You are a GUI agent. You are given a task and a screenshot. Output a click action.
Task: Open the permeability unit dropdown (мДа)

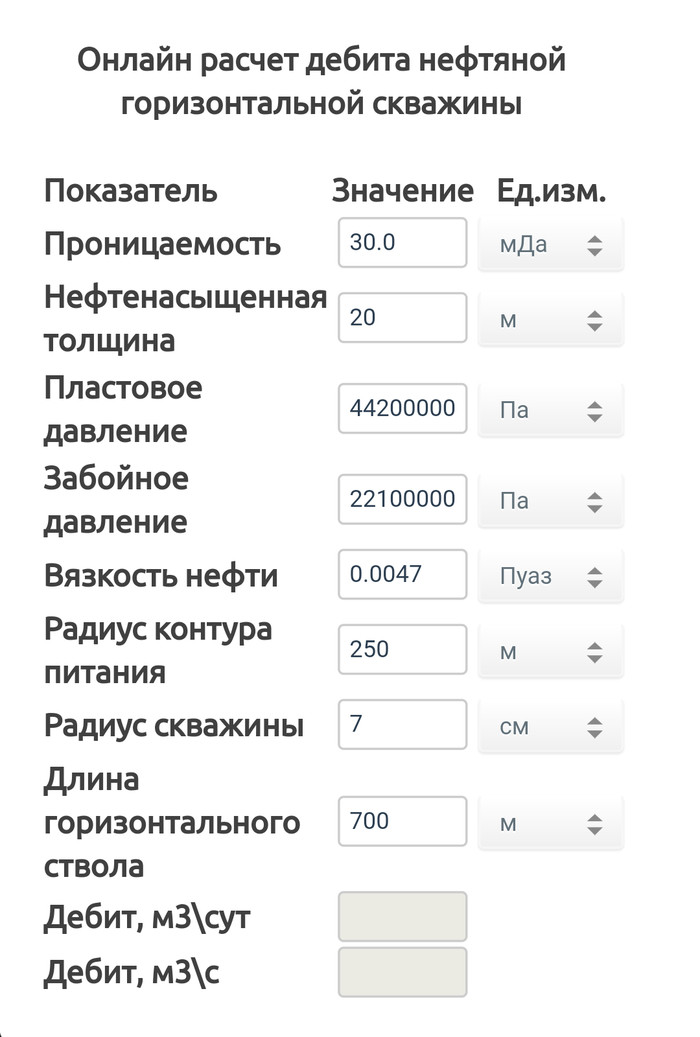551,245
